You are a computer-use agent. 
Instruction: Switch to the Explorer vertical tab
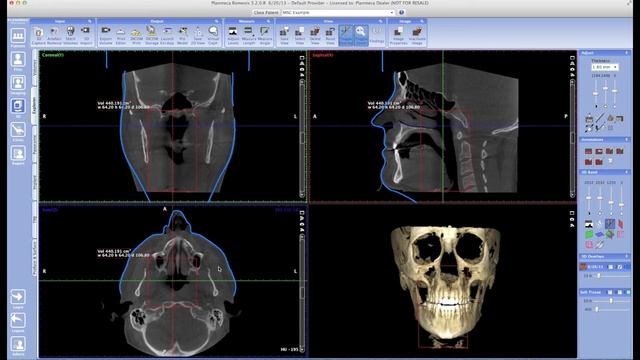coord(35,105)
